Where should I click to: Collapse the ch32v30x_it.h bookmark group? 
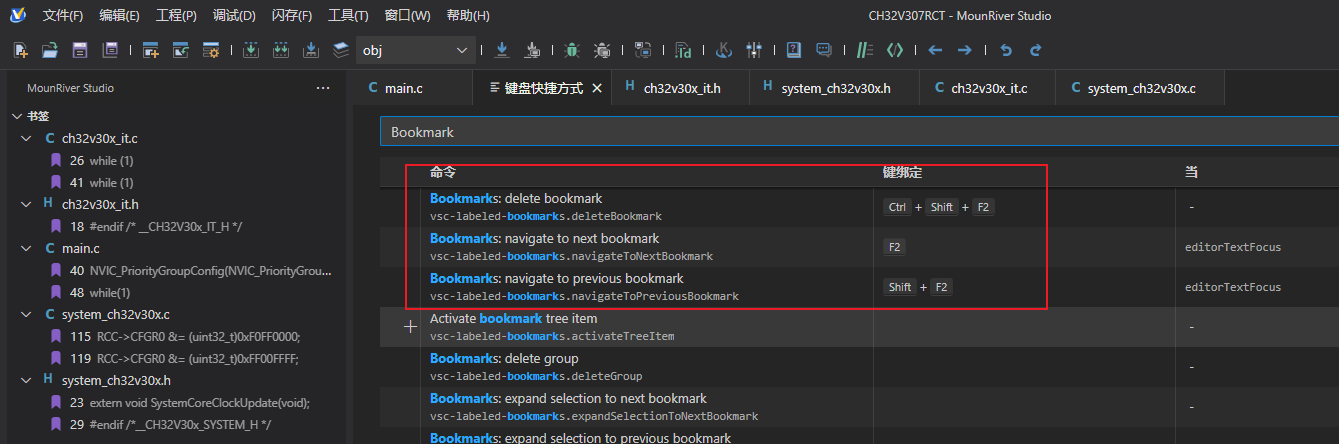tap(27, 204)
